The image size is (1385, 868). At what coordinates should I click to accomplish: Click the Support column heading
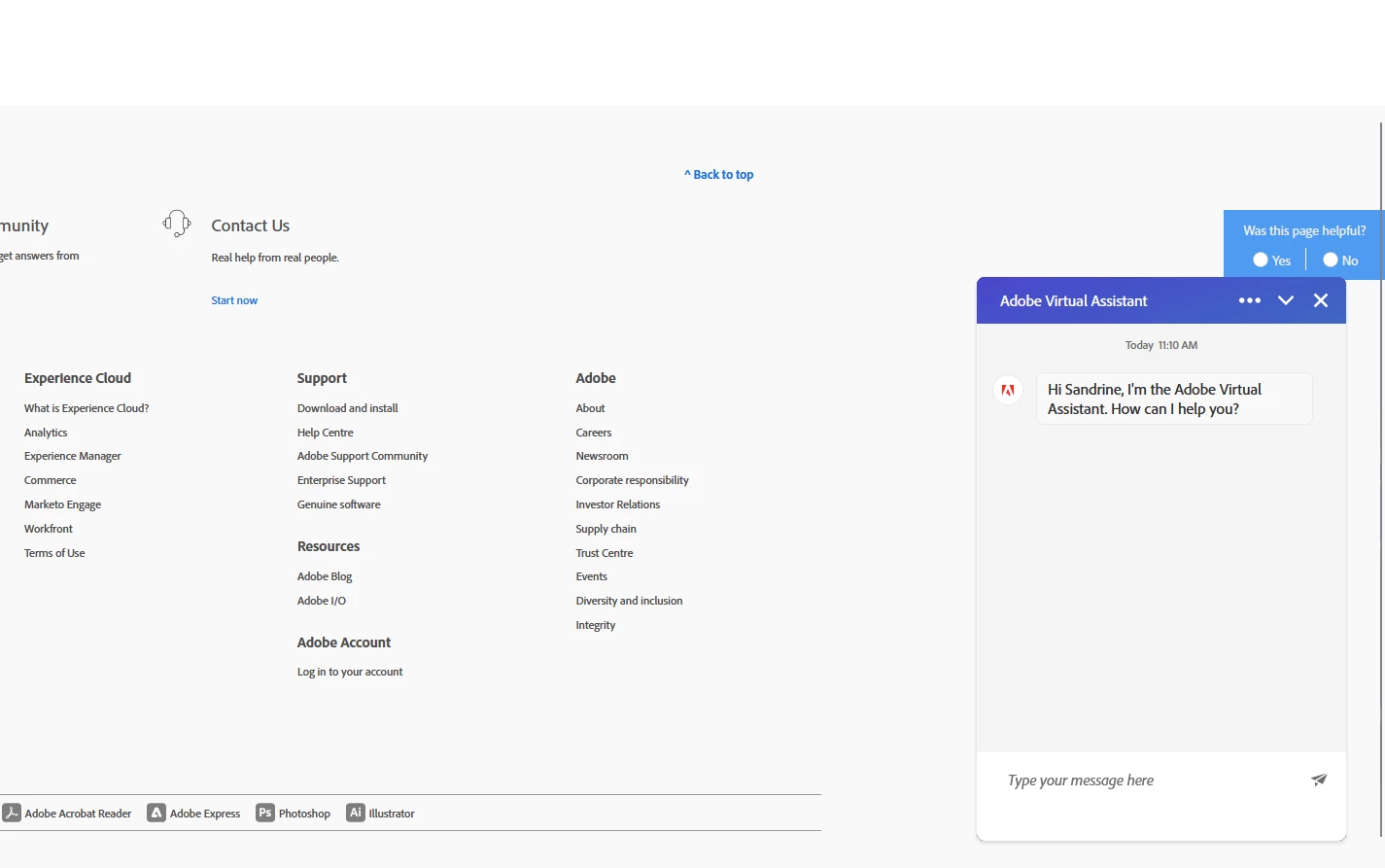coord(322,378)
